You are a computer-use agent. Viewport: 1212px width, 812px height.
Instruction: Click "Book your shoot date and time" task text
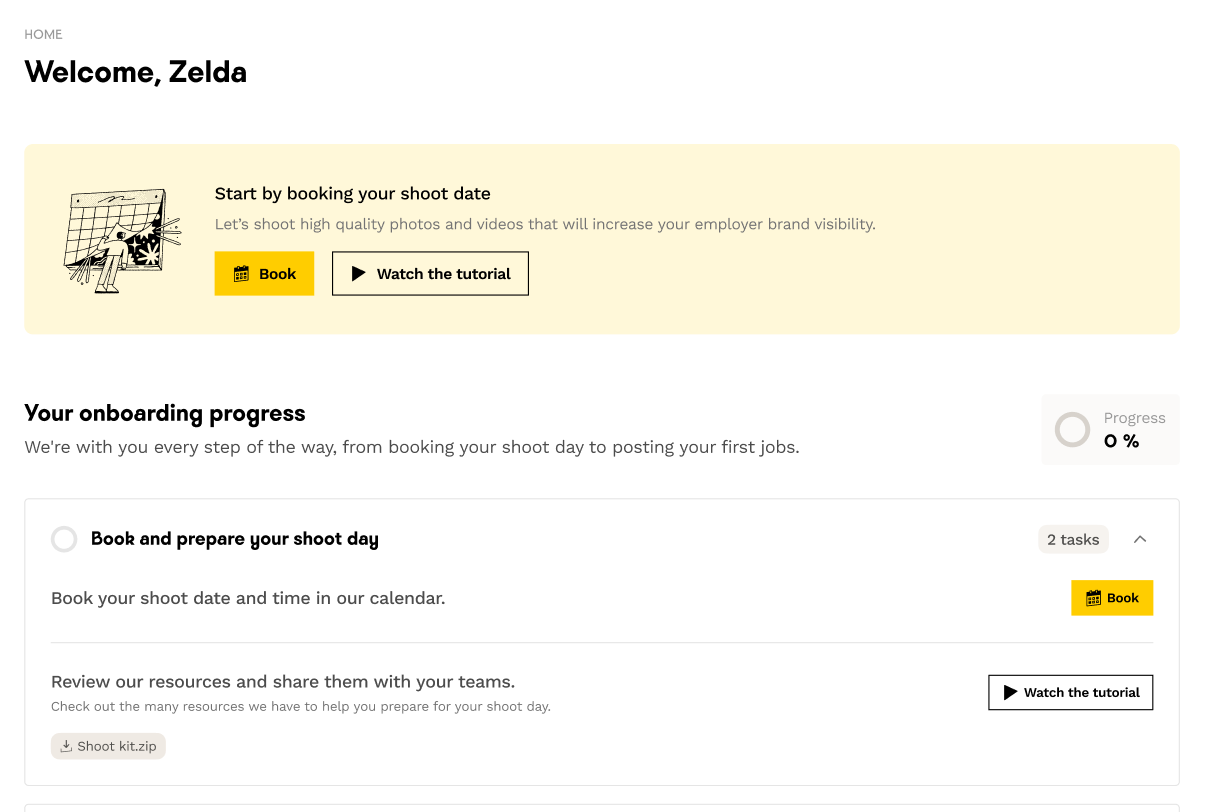coord(248,598)
